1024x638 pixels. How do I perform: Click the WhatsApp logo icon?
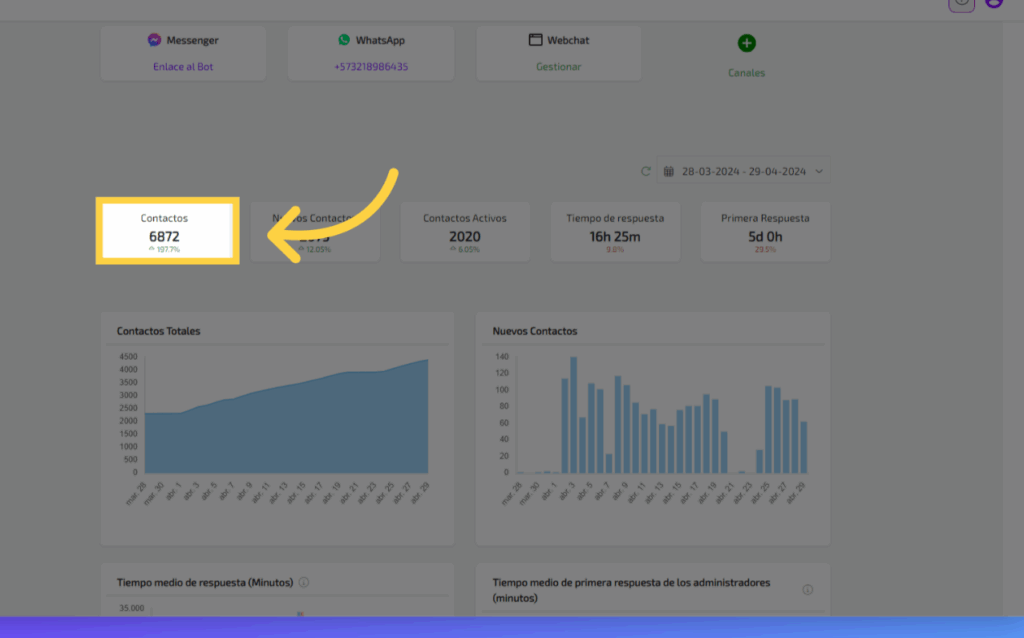coord(344,40)
